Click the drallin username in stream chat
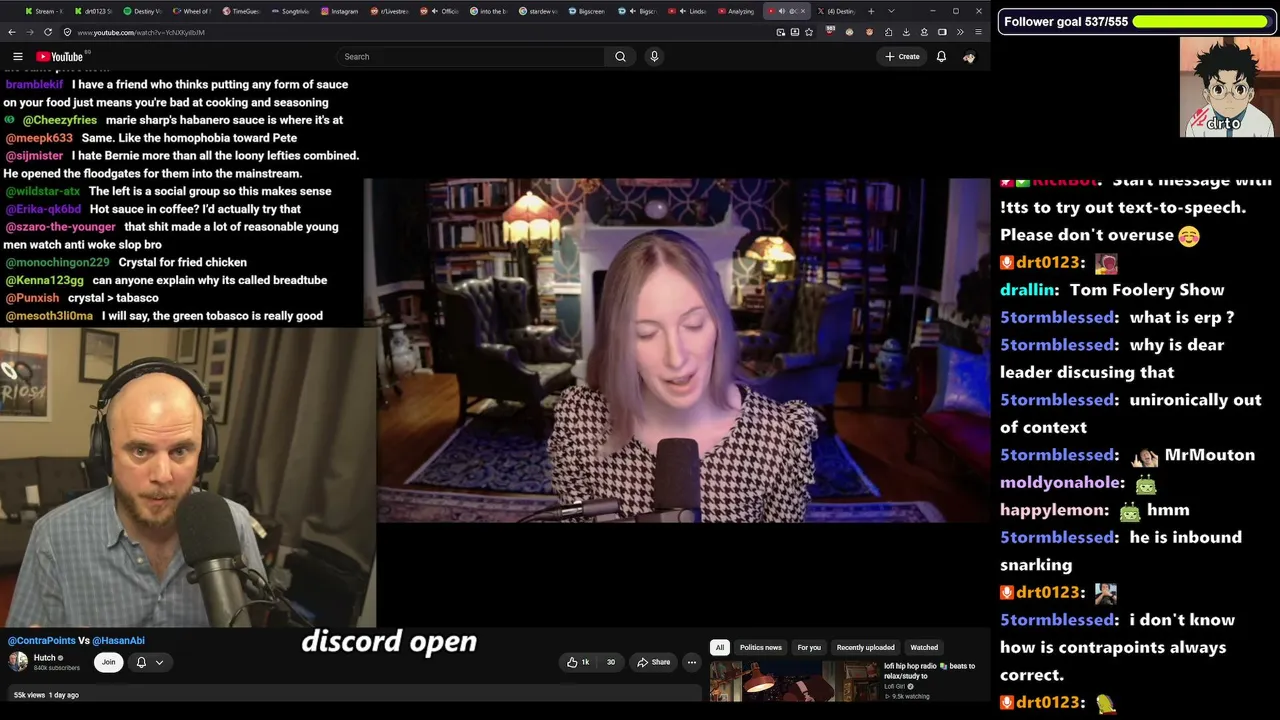Viewport: 1280px width, 720px height. 1027,290
